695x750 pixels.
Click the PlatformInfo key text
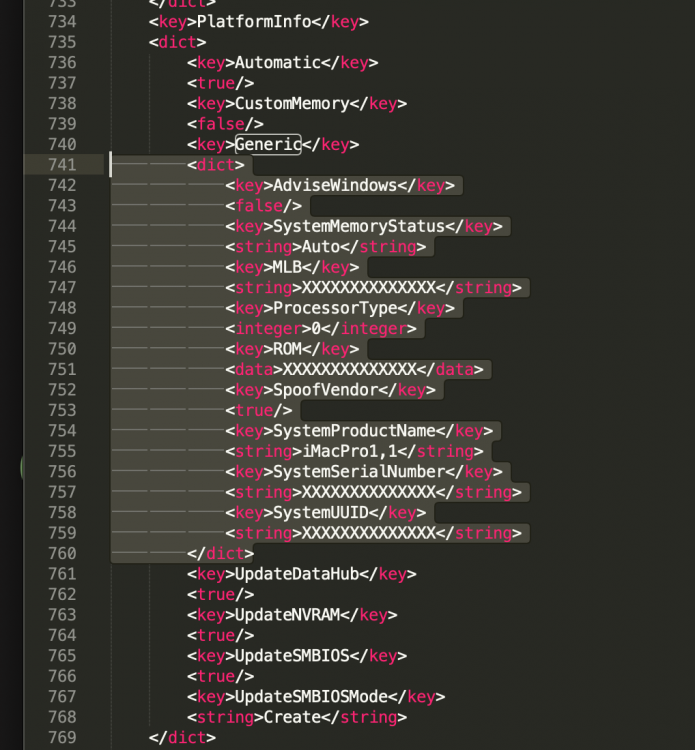point(254,22)
